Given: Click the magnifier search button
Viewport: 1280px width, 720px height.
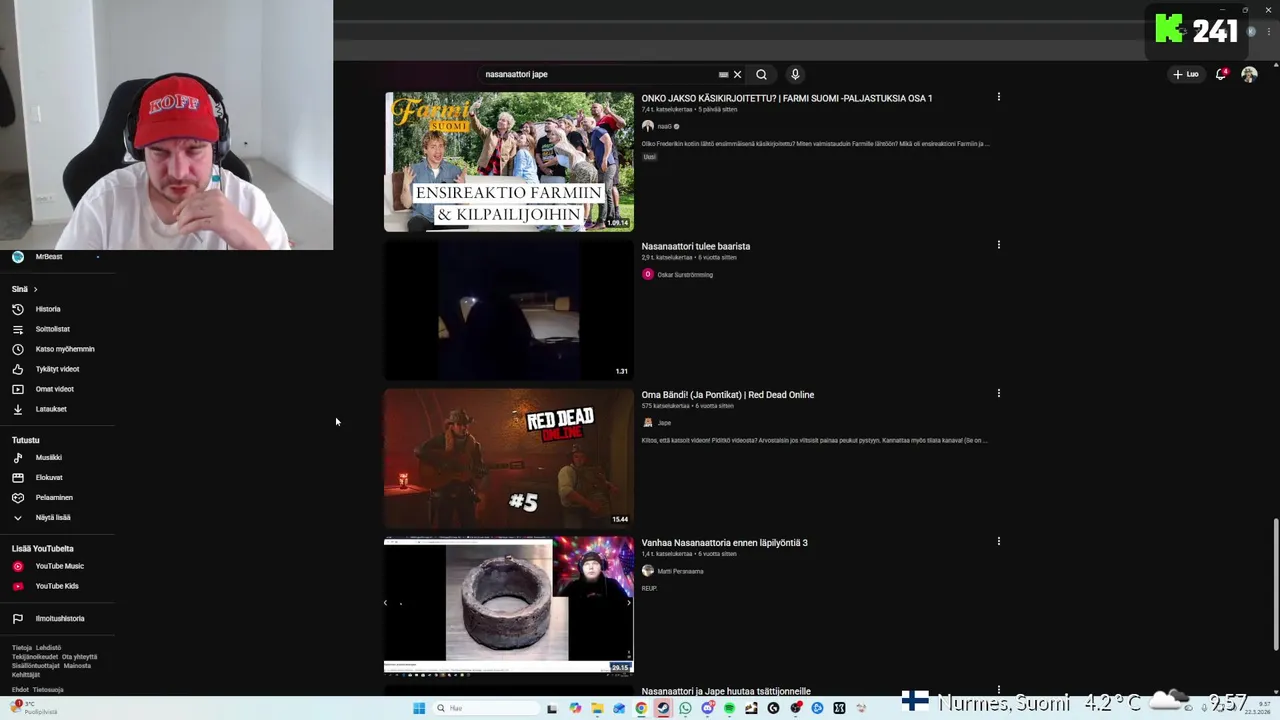Looking at the screenshot, I should pos(761,74).
